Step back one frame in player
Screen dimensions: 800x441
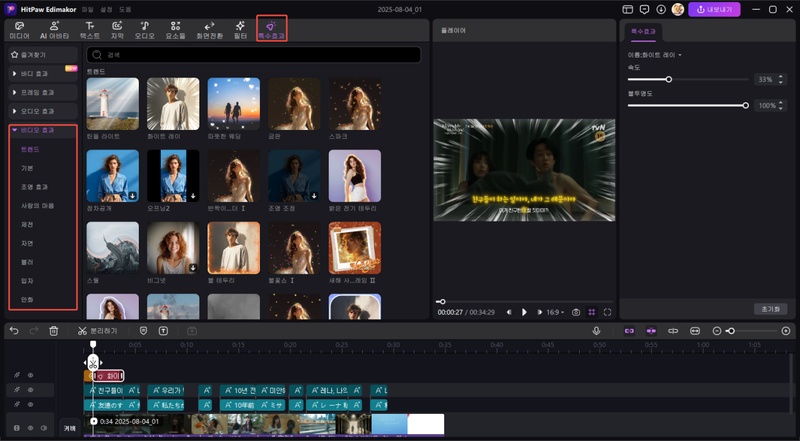(509, 312)
